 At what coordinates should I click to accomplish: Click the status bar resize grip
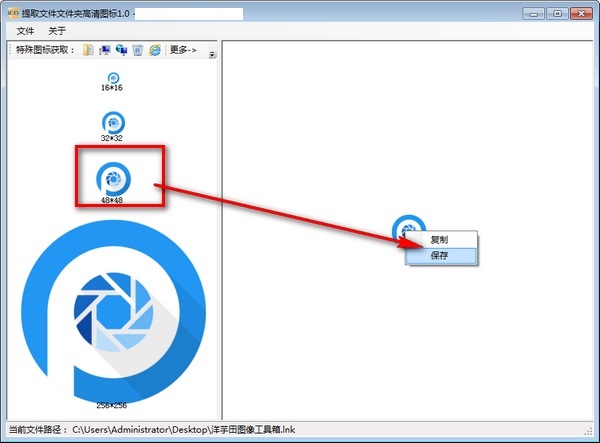(589, 432)
